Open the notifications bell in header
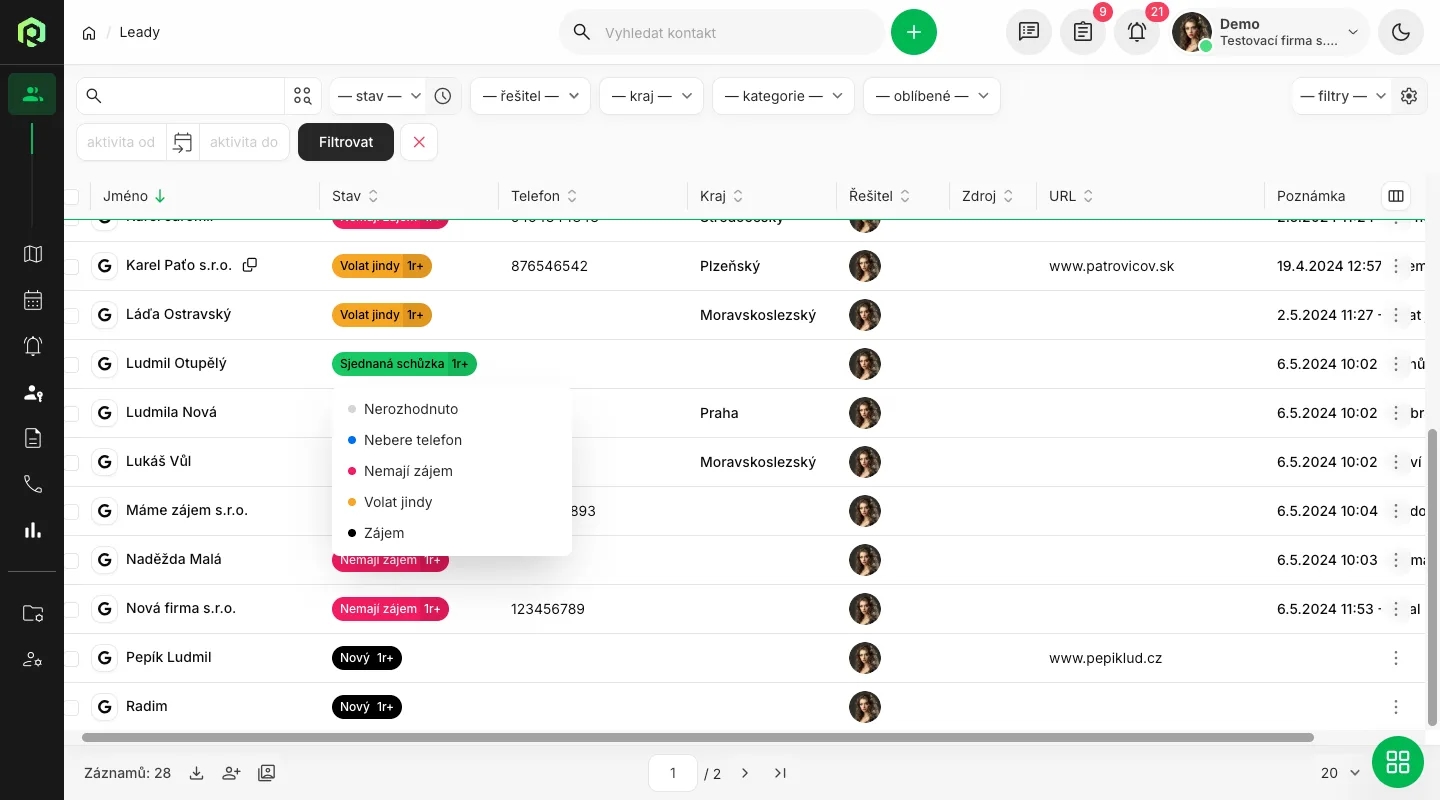This screenshot has width=1440, height=800. pyautogui.click(x=1137, y=32)
